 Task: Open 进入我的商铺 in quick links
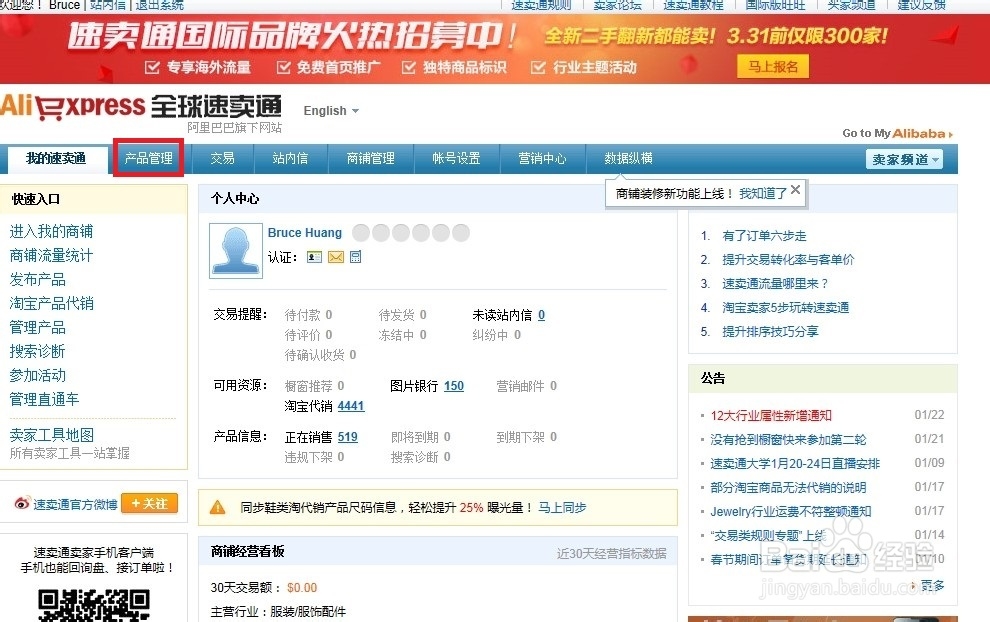(51, 231)
